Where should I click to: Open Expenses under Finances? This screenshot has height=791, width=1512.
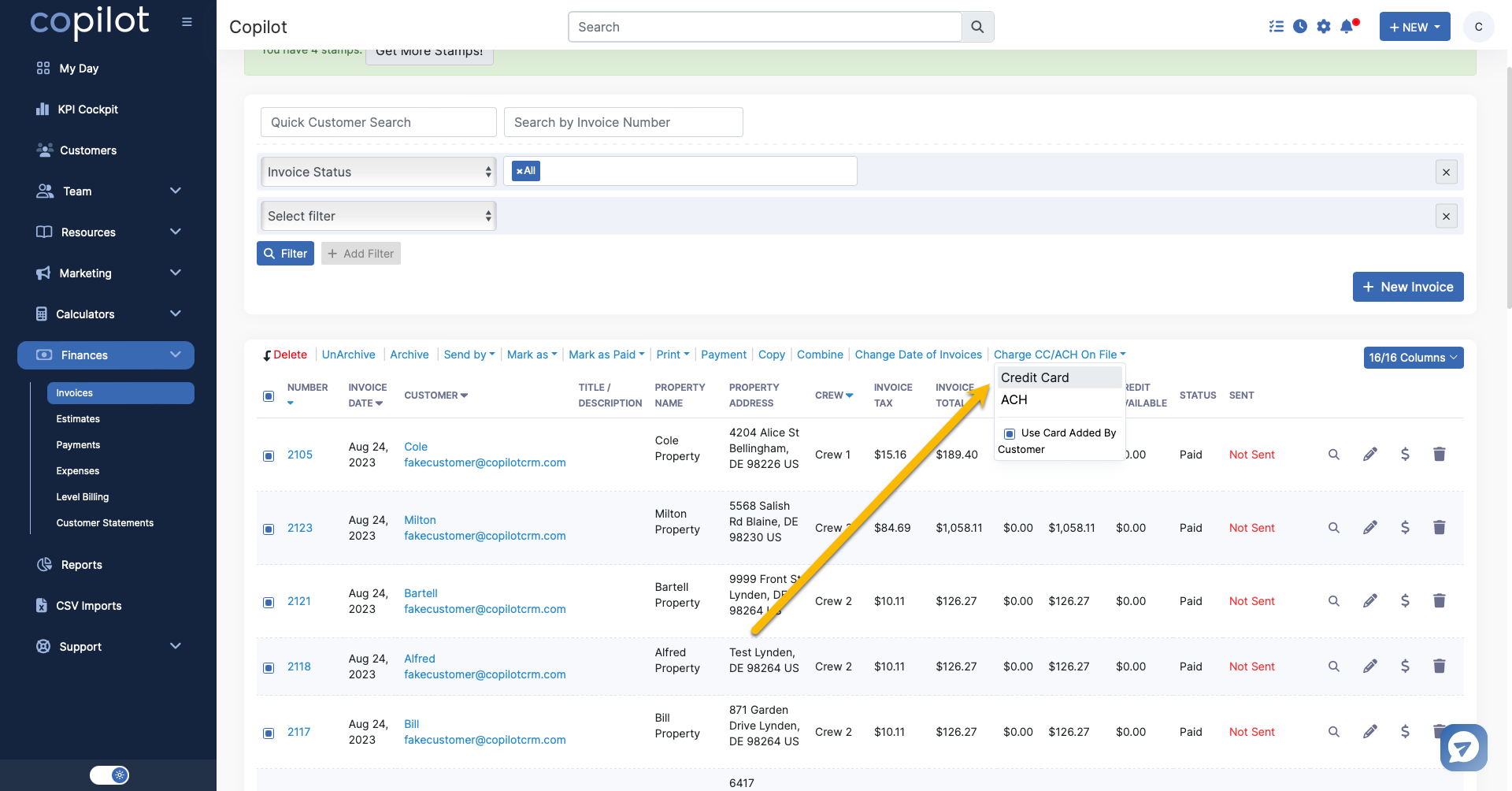pyautogui.click(x=78, y=471)
